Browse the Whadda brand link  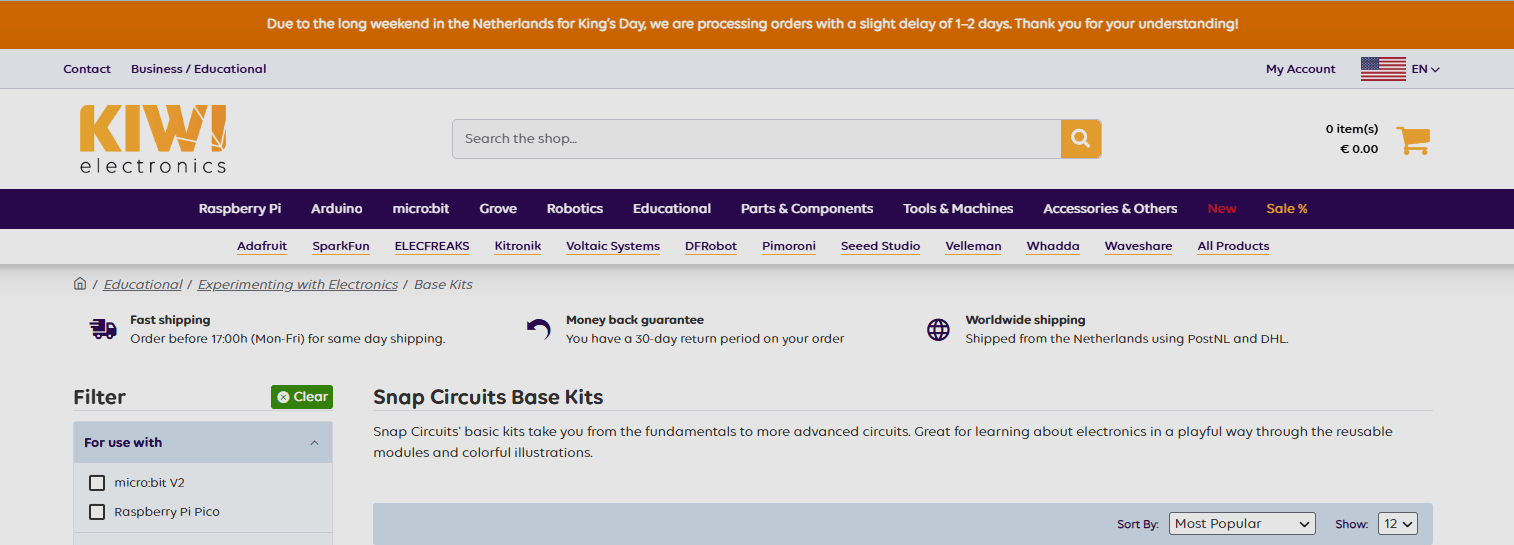(x=1053, y=246)
